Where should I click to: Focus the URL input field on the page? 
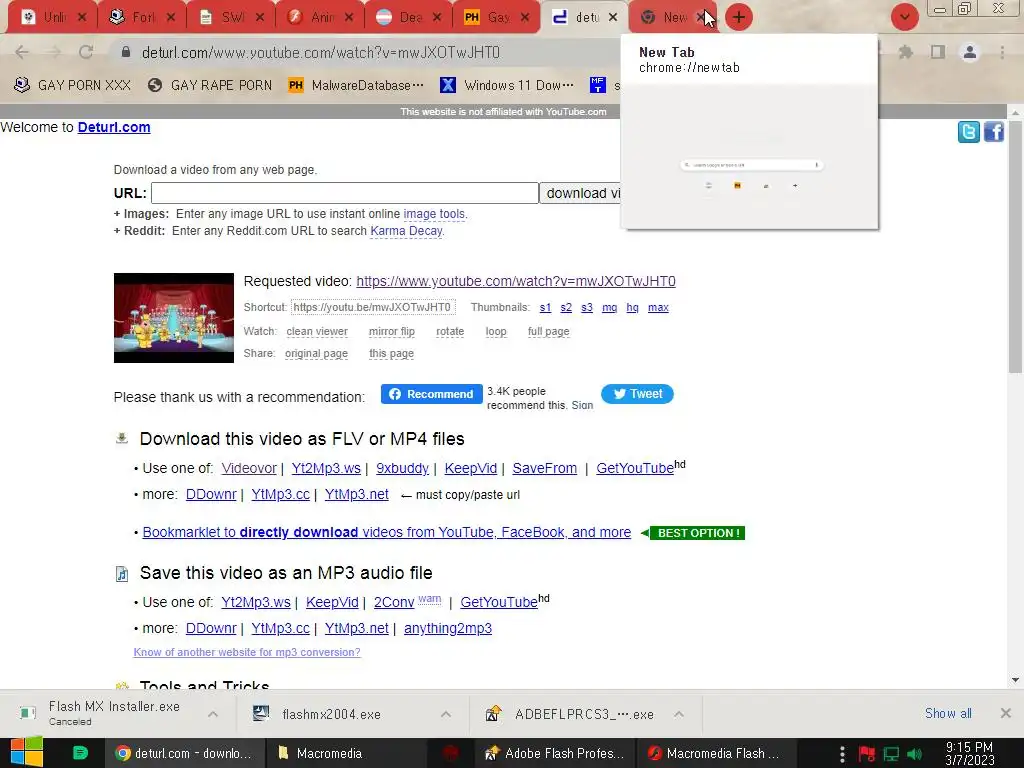(x=345, y=193)
